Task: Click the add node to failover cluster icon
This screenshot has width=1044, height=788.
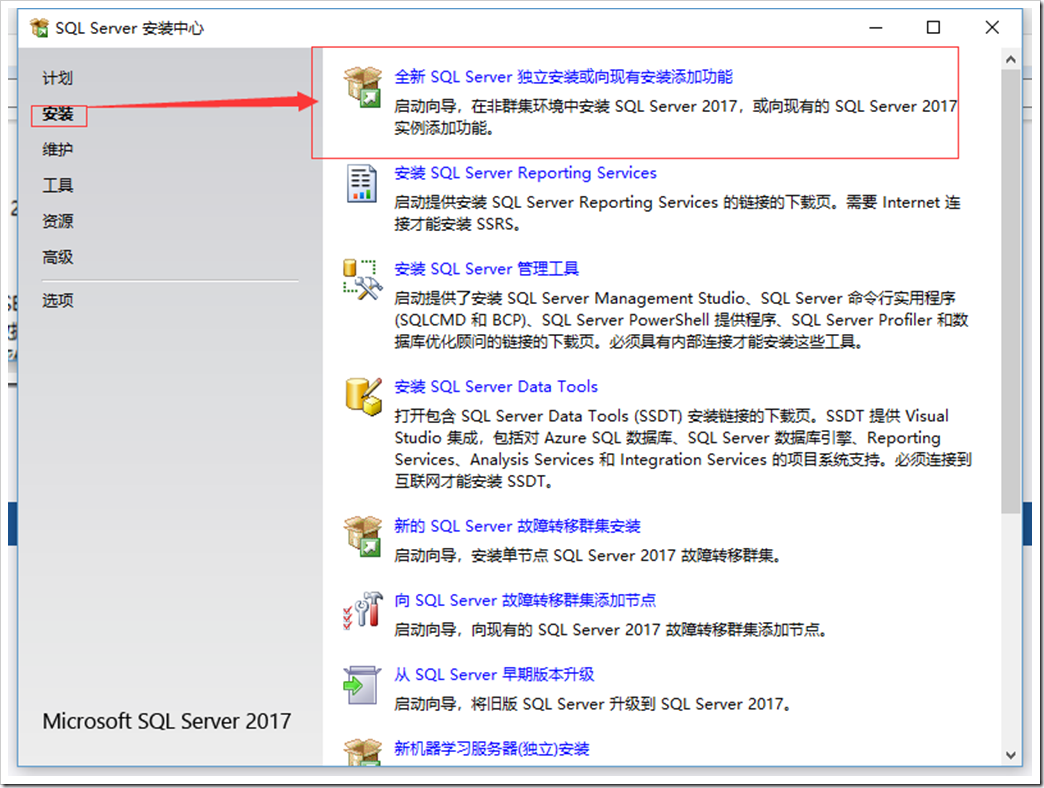Action: coord(363,610)
